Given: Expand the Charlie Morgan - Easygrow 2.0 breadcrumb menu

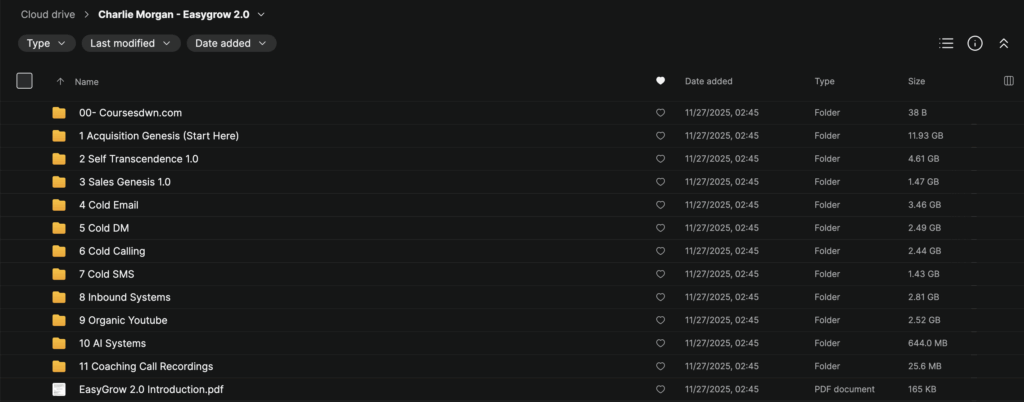Looking at the screenshot, I should tap(262, 15).
